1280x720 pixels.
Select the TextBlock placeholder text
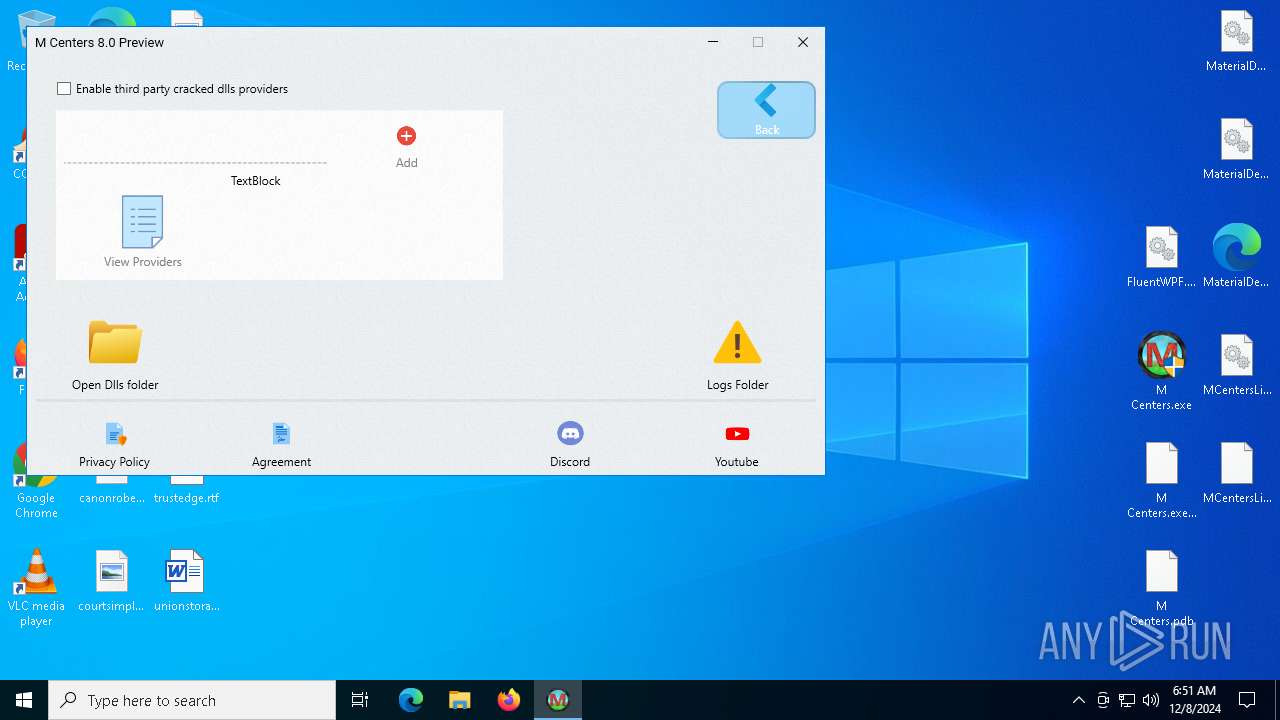(256, 181)
